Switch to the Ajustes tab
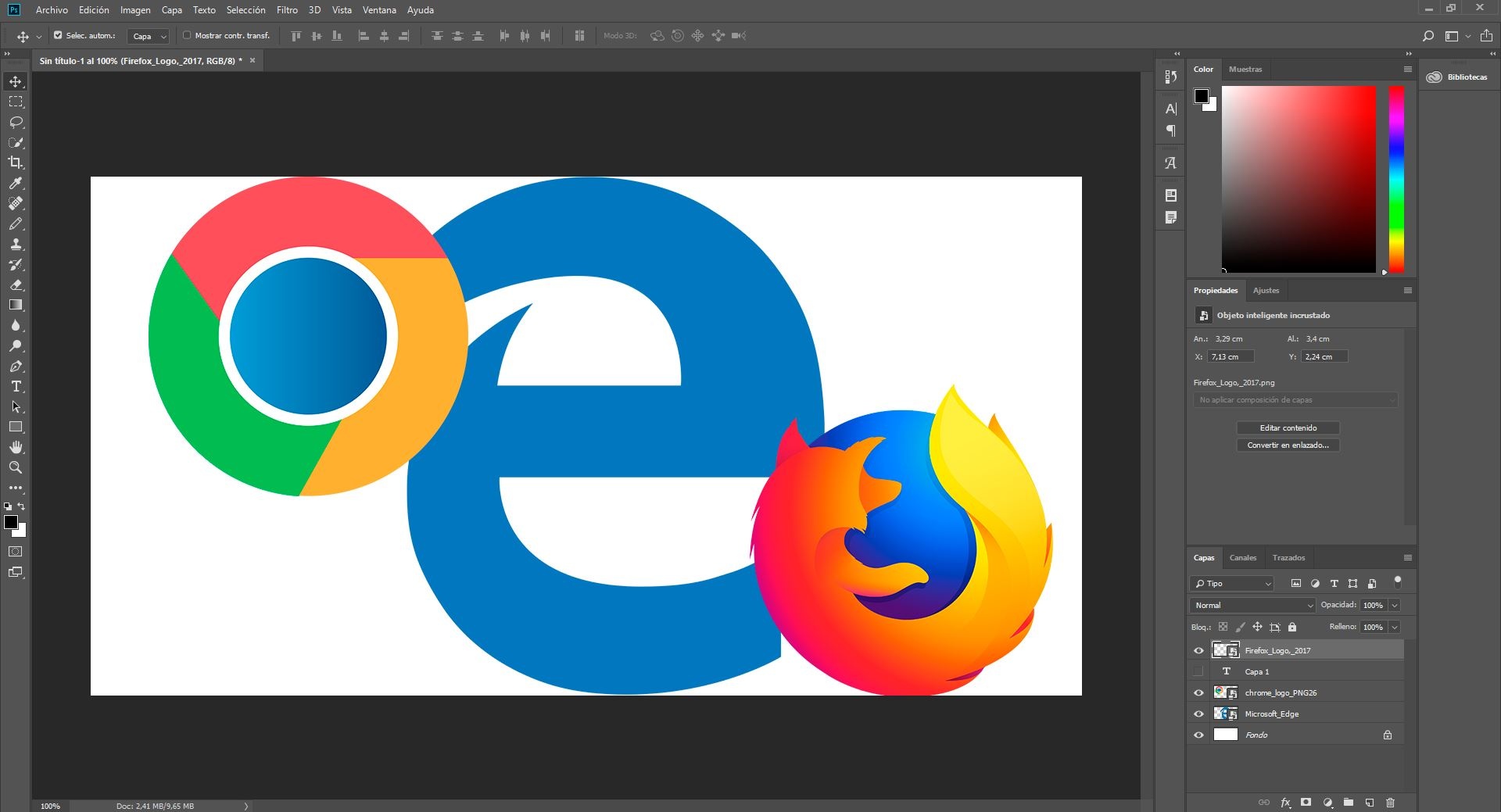 click(x=1266, y=291)
